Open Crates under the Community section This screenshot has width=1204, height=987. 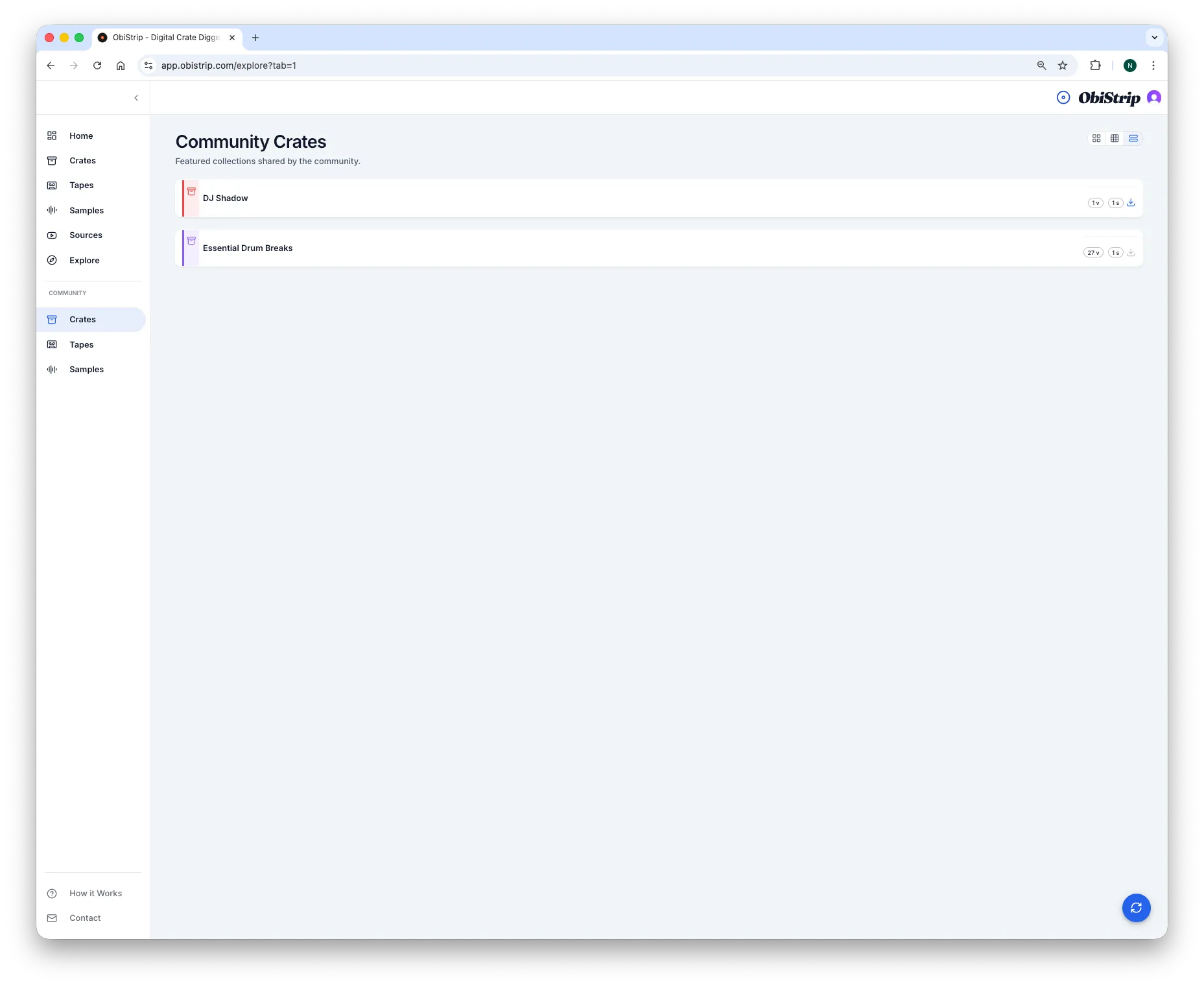[x=82, y=319]
